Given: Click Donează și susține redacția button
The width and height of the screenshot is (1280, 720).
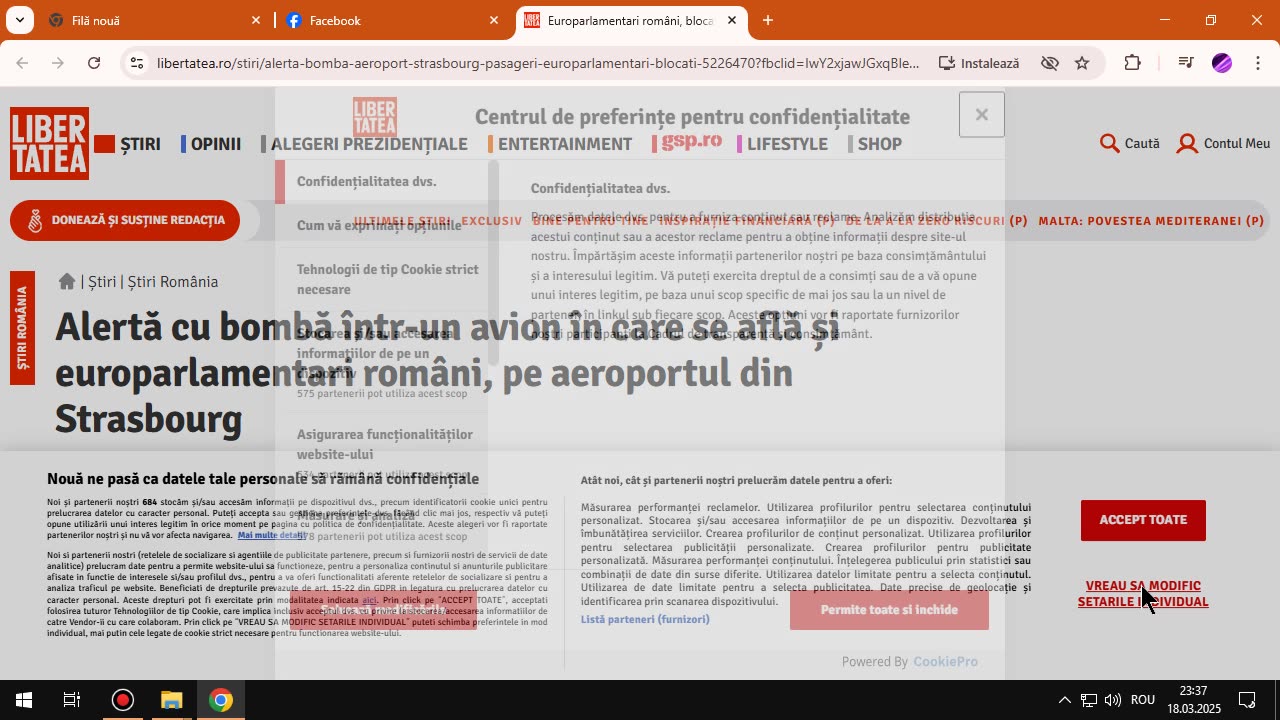Looking at the screenshot, I should (125, 220).
